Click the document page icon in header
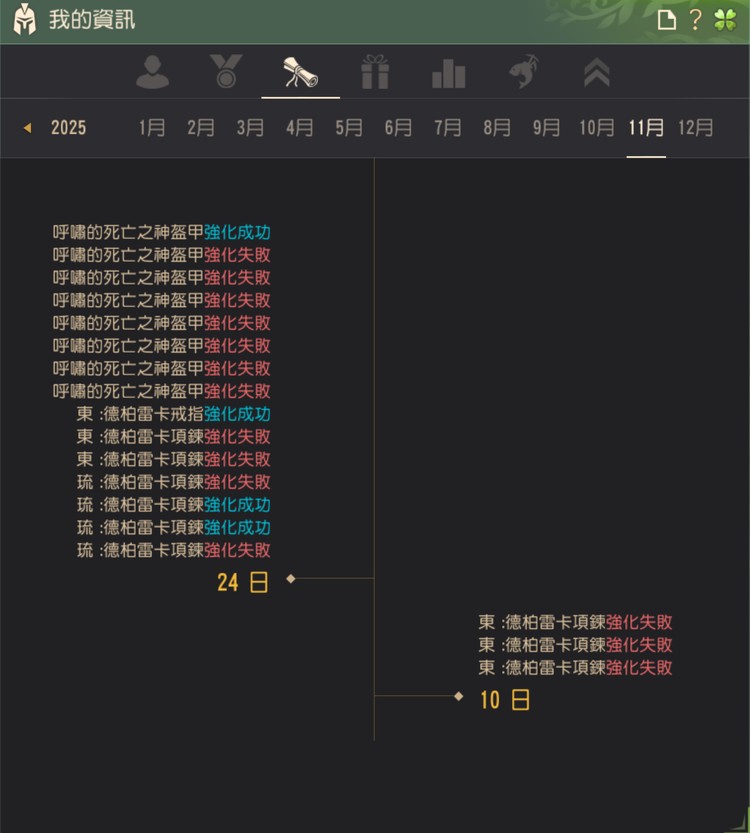Image resolution: width=750 pixels, height=833 pixels. 667,20
